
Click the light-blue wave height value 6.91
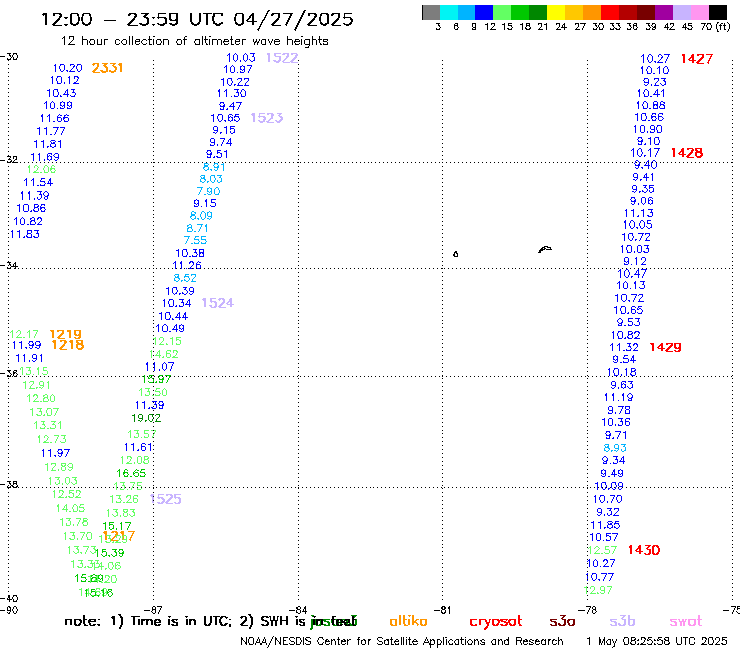[x=214, y=167]
